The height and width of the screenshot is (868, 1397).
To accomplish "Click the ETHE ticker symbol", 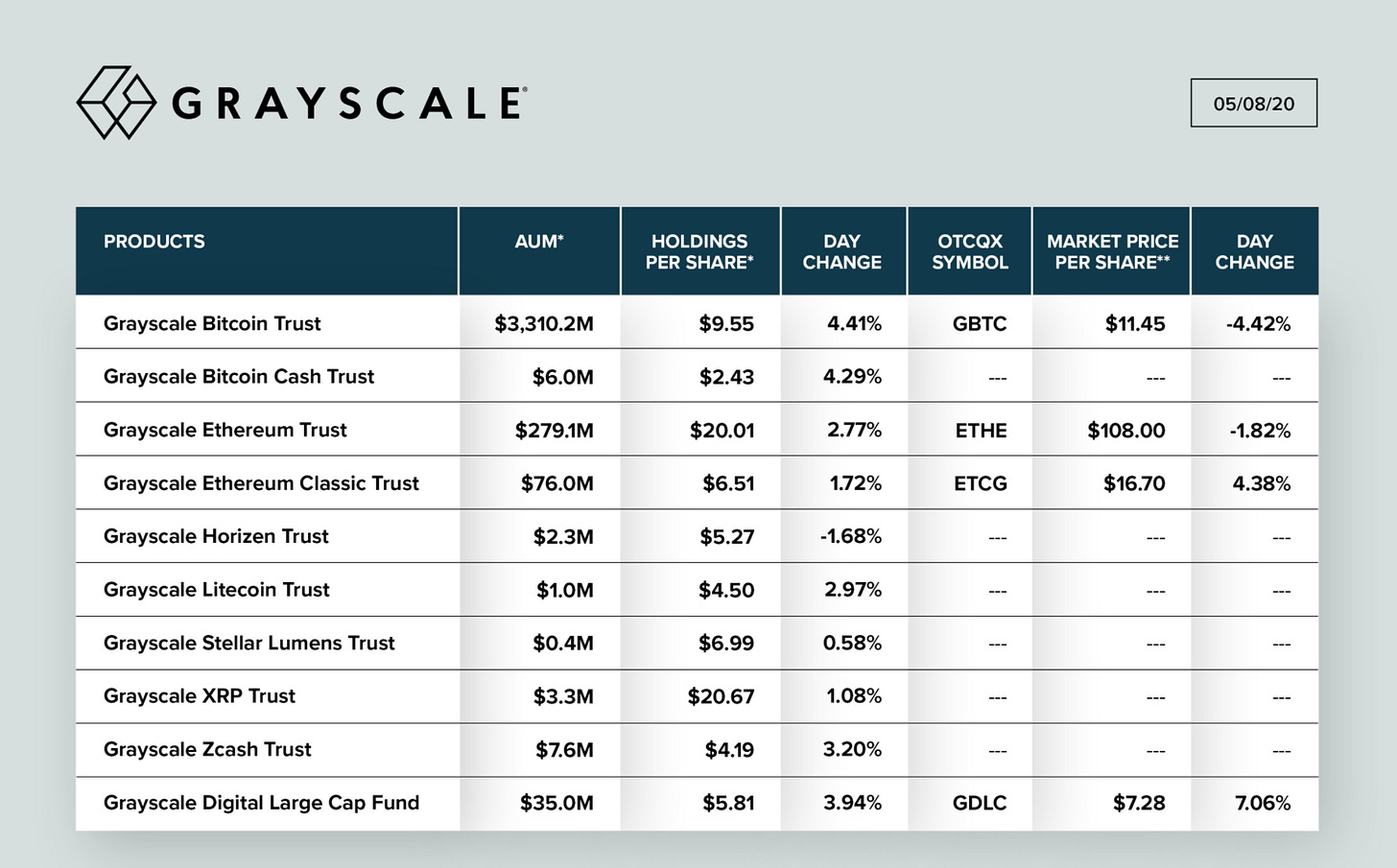I will pos(981,431).
